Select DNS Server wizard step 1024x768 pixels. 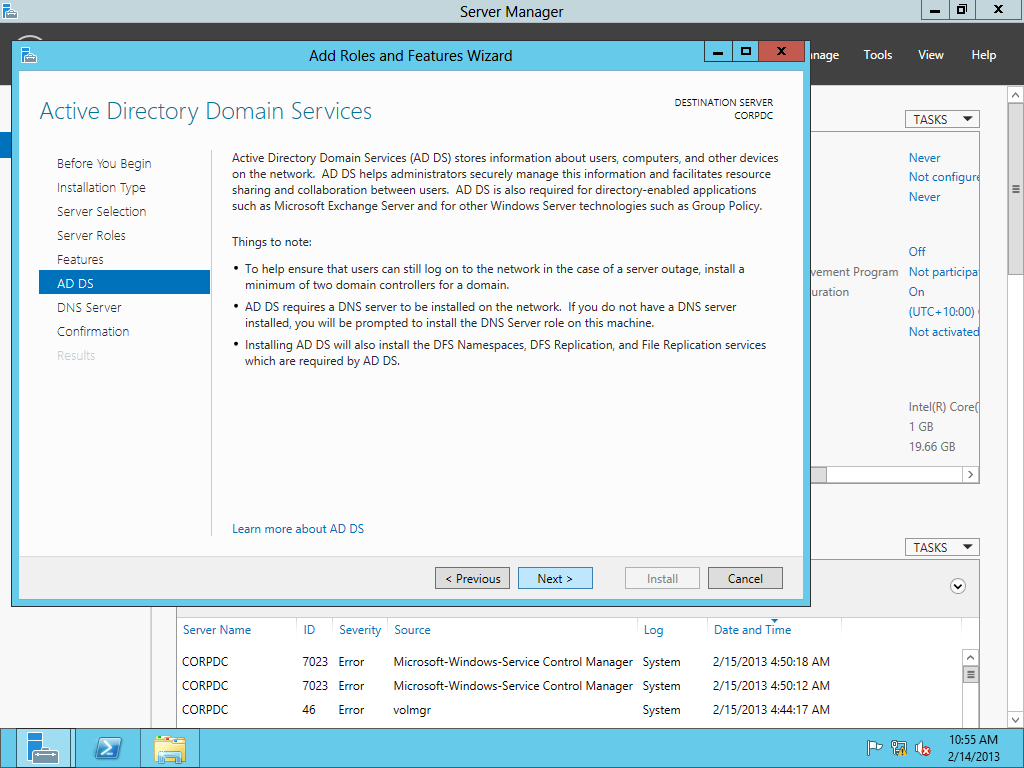tap(89, 307)
